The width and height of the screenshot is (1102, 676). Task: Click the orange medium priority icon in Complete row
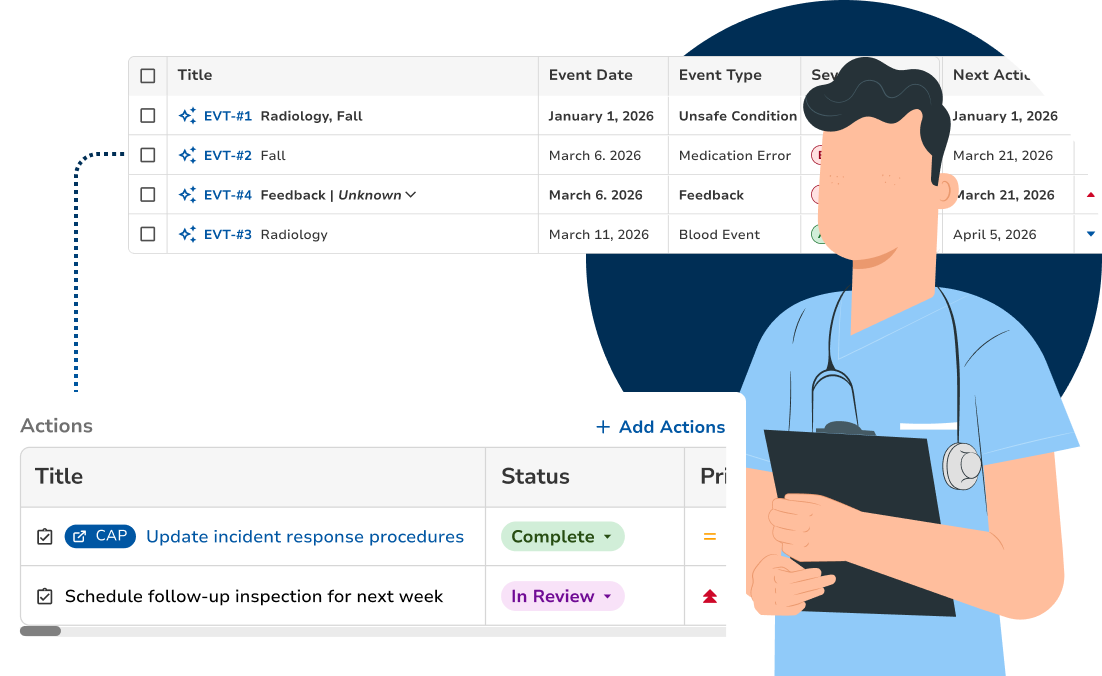click(710, 537)
